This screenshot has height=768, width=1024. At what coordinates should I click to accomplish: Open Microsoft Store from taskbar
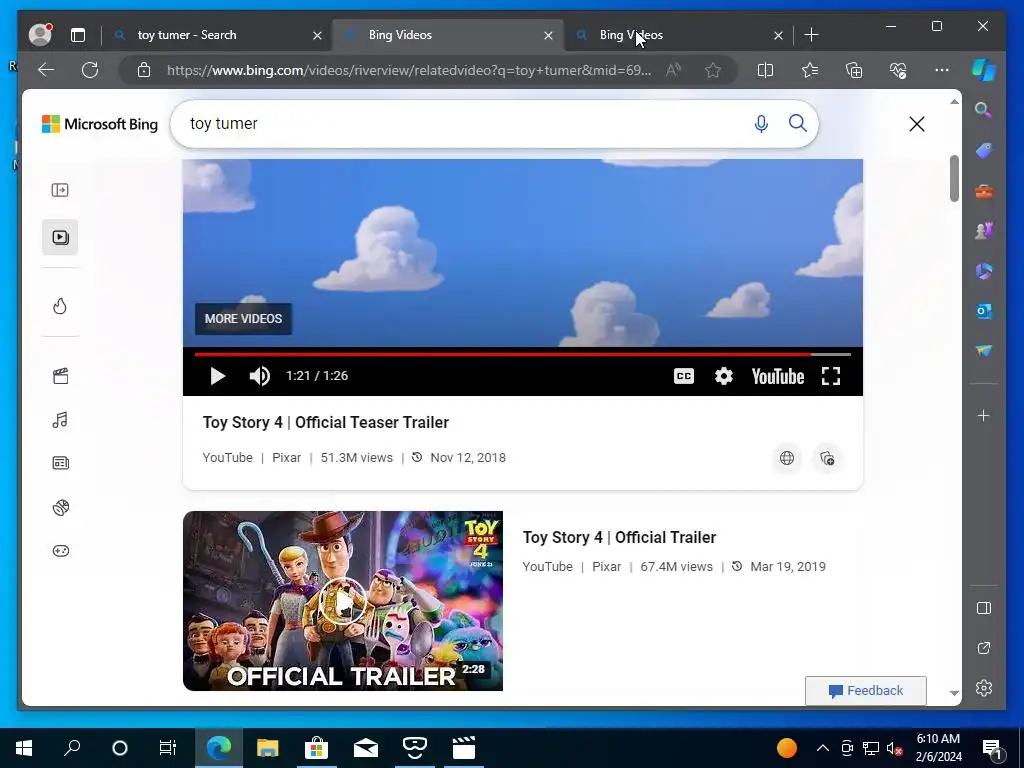point(316,748)
